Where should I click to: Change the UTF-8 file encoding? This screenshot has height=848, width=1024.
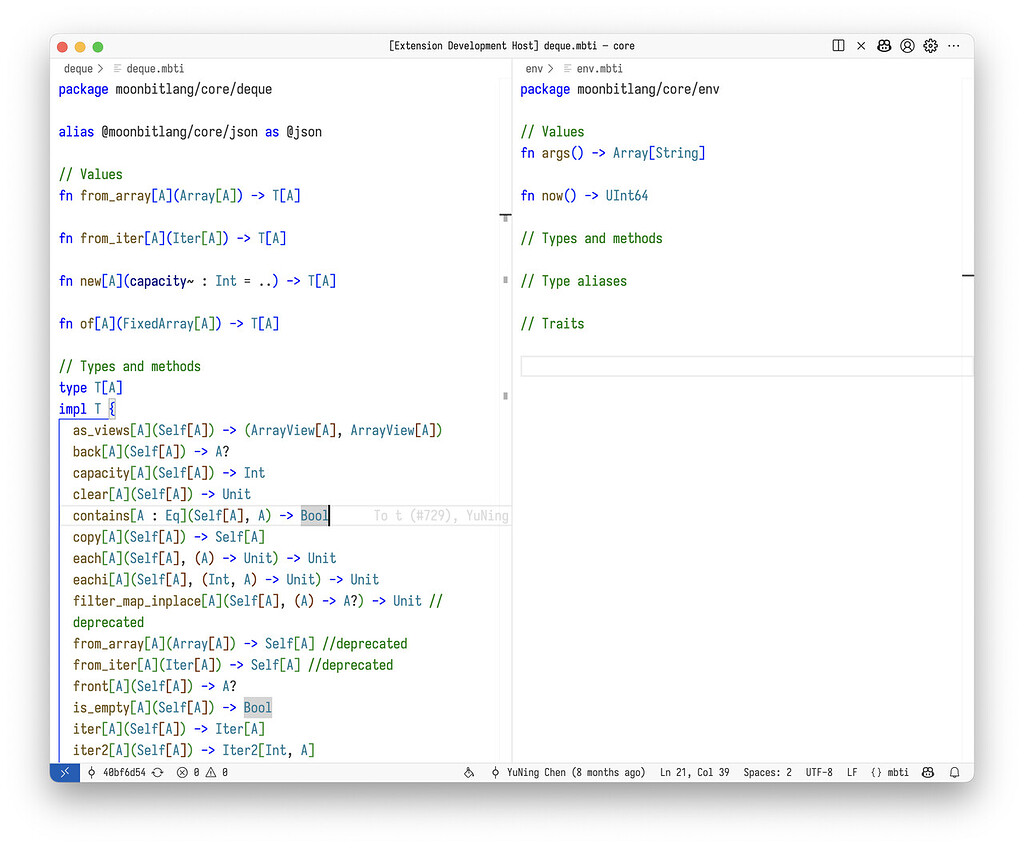819,773
